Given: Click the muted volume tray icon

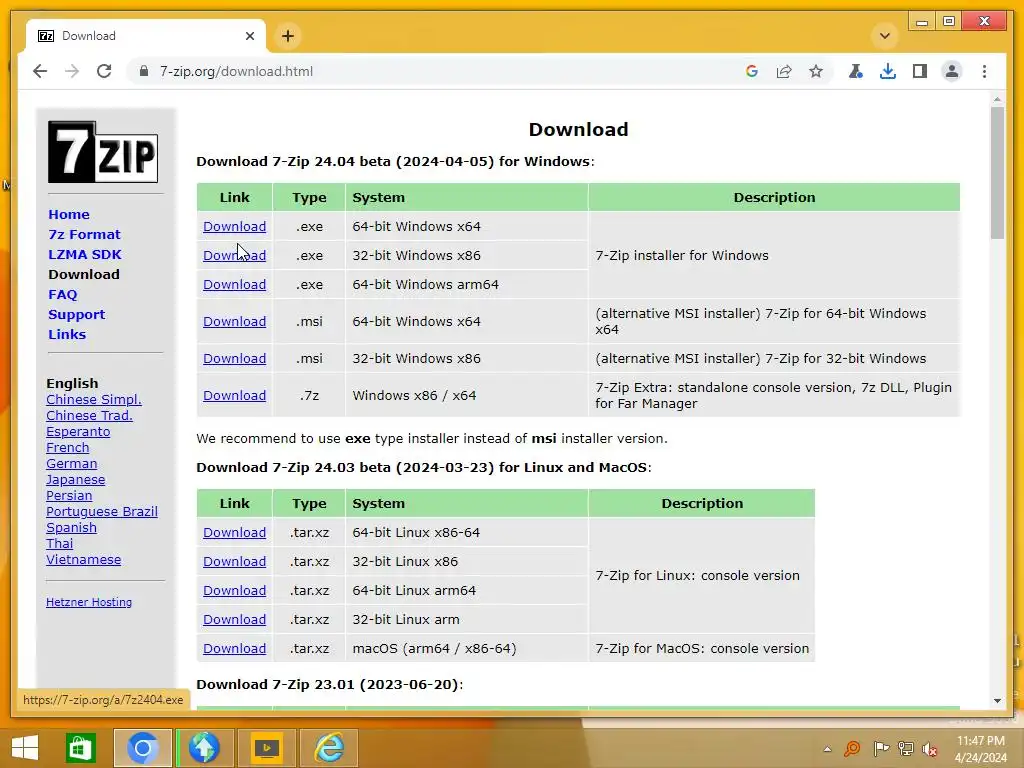Looking at the screenshot, I should 930,748.
